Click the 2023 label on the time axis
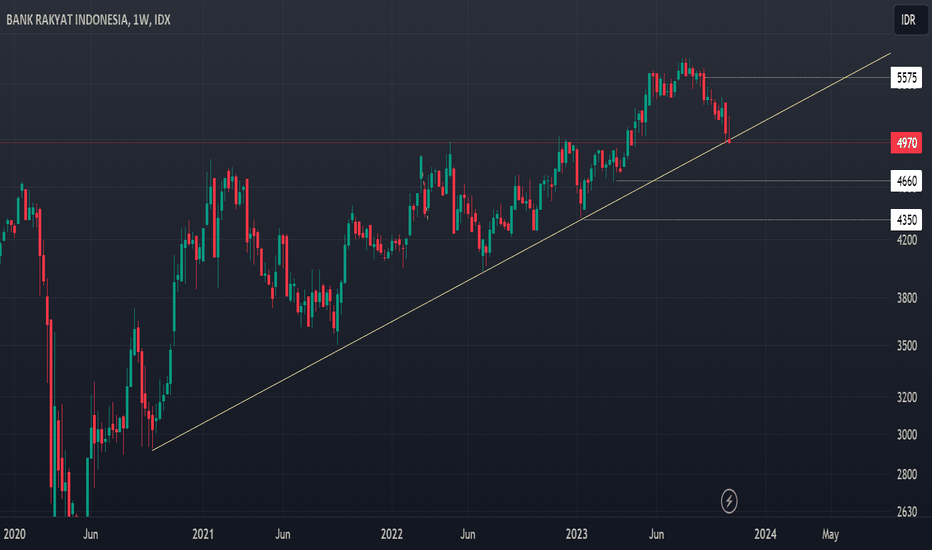Image resolution: width=932 pixels, height=550 pixels. click(577, 534)
